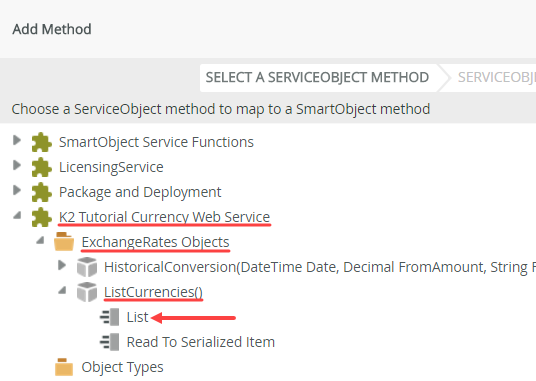The width and height of the screenshot is (536, 381).
Task: Click the ExchangeRates Objects folder icon
Action: (x=64, y=242)
